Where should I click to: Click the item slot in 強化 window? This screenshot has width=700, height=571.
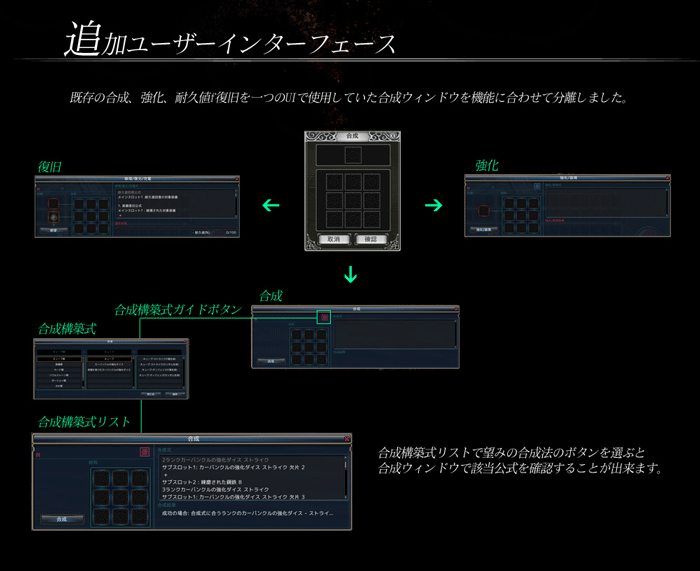[484, 211]
